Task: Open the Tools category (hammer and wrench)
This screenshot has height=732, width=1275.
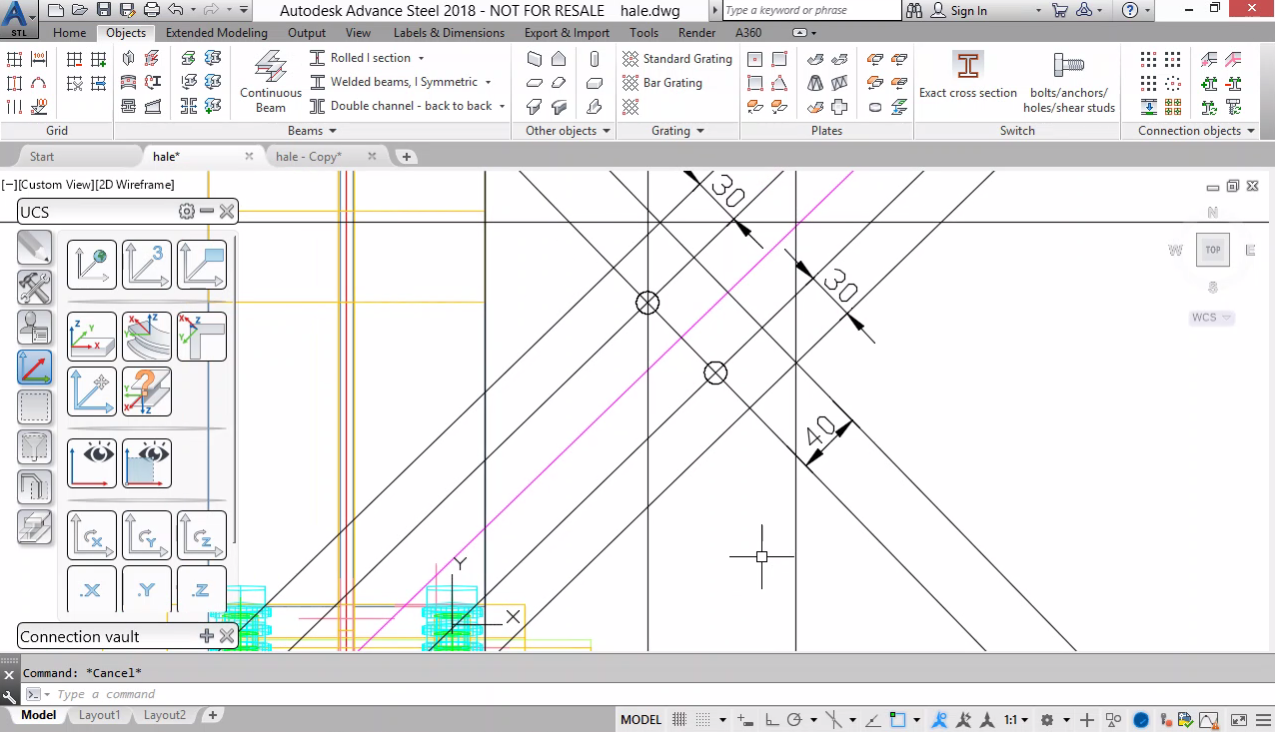Action: tap(35, 288)
